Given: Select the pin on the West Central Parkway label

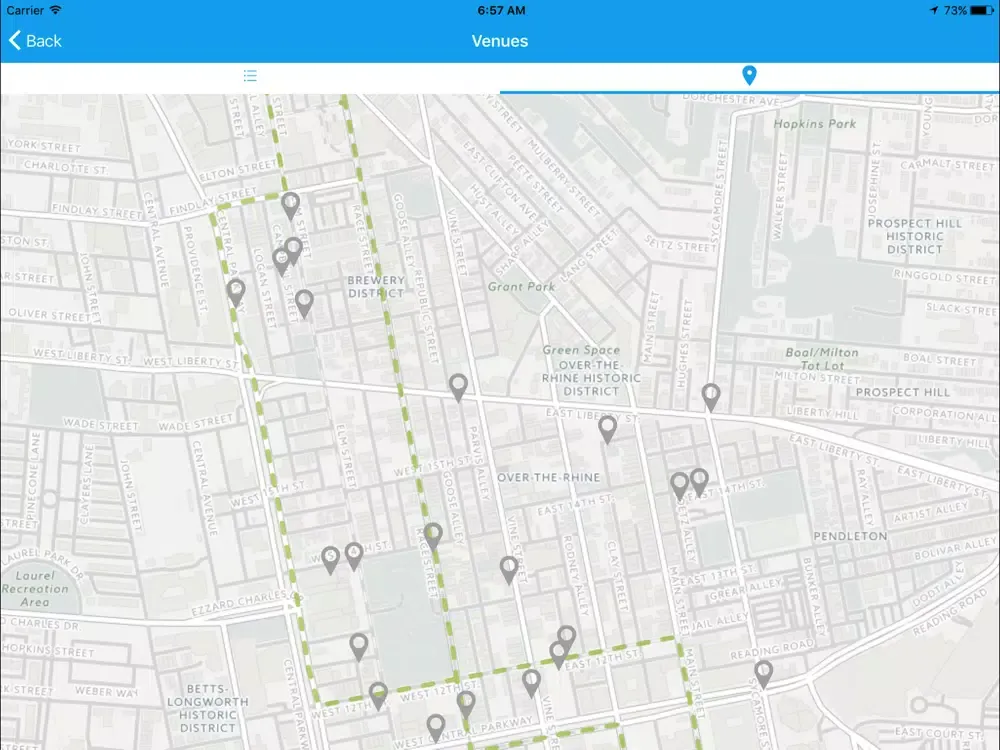Looking at the screenshot, I should [x=436, y=728].
